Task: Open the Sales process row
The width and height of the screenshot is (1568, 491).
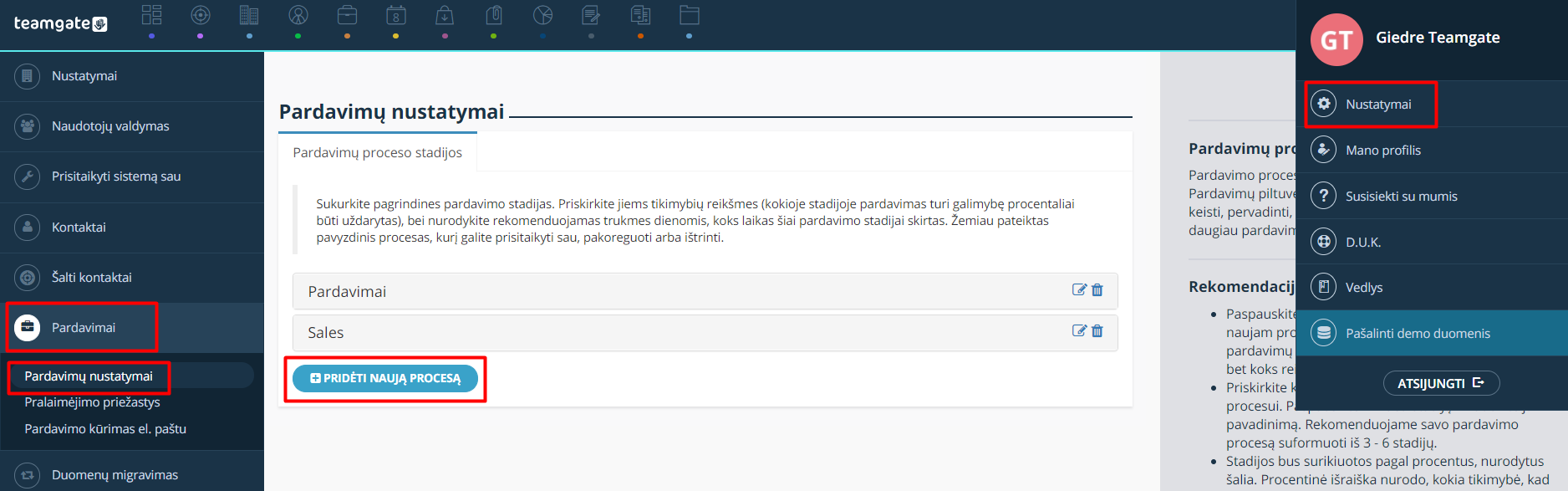Action: [x=705, y=332]
